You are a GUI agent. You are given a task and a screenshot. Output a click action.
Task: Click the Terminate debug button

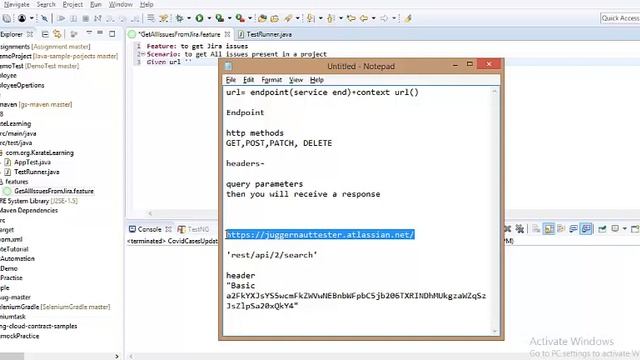(x=86, y=18)
